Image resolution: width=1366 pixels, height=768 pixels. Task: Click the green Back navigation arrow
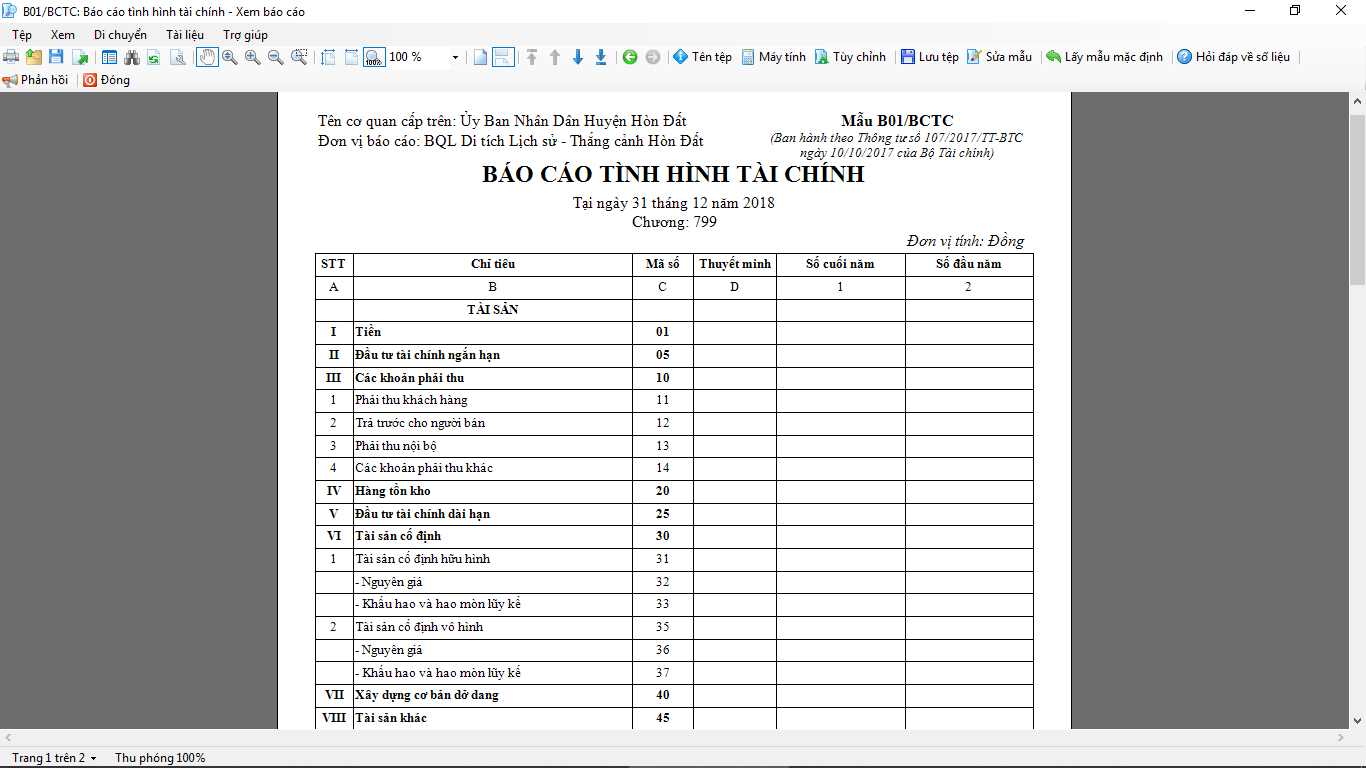630,57
